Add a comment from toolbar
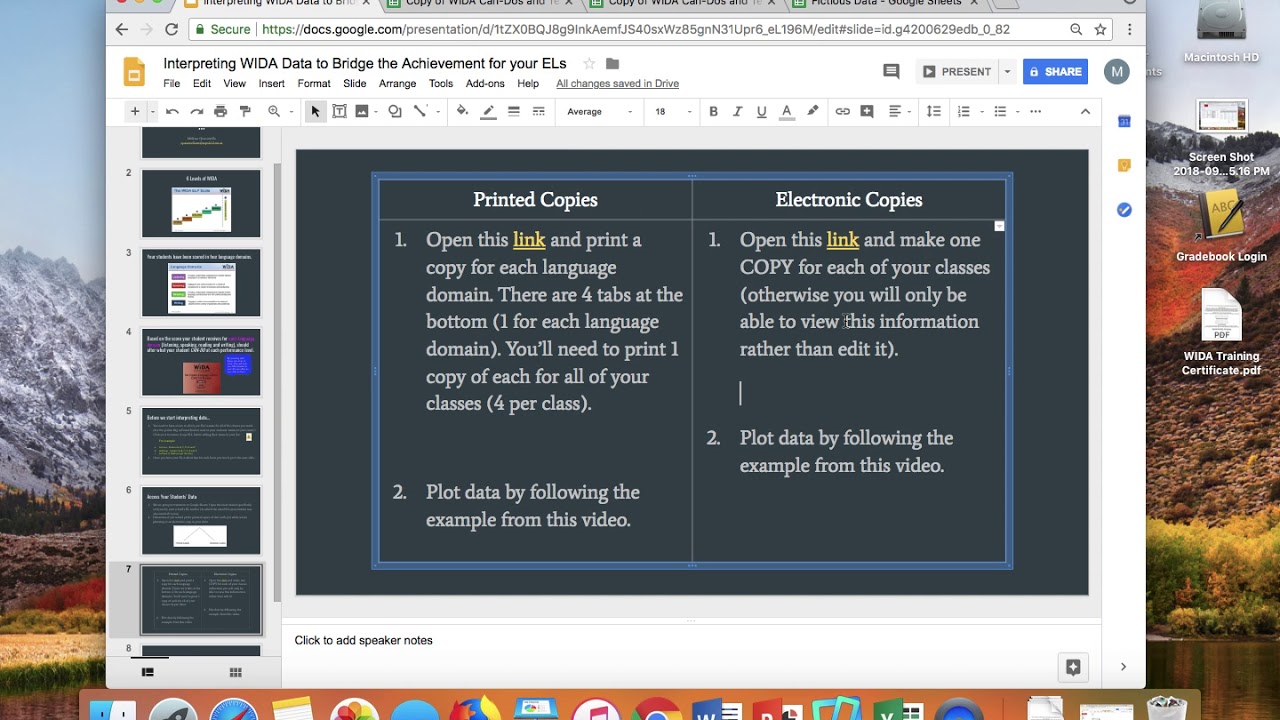The width and height of the screenshot is (1280, 720). 867,111
